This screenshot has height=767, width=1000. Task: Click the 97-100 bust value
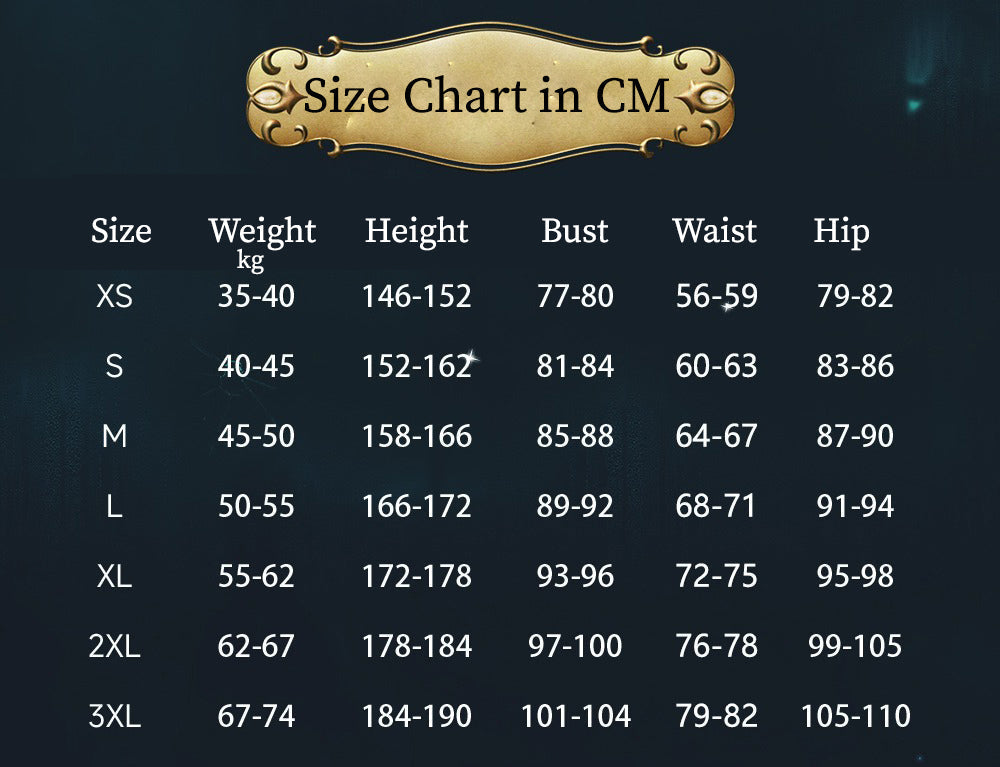[575, 646]
